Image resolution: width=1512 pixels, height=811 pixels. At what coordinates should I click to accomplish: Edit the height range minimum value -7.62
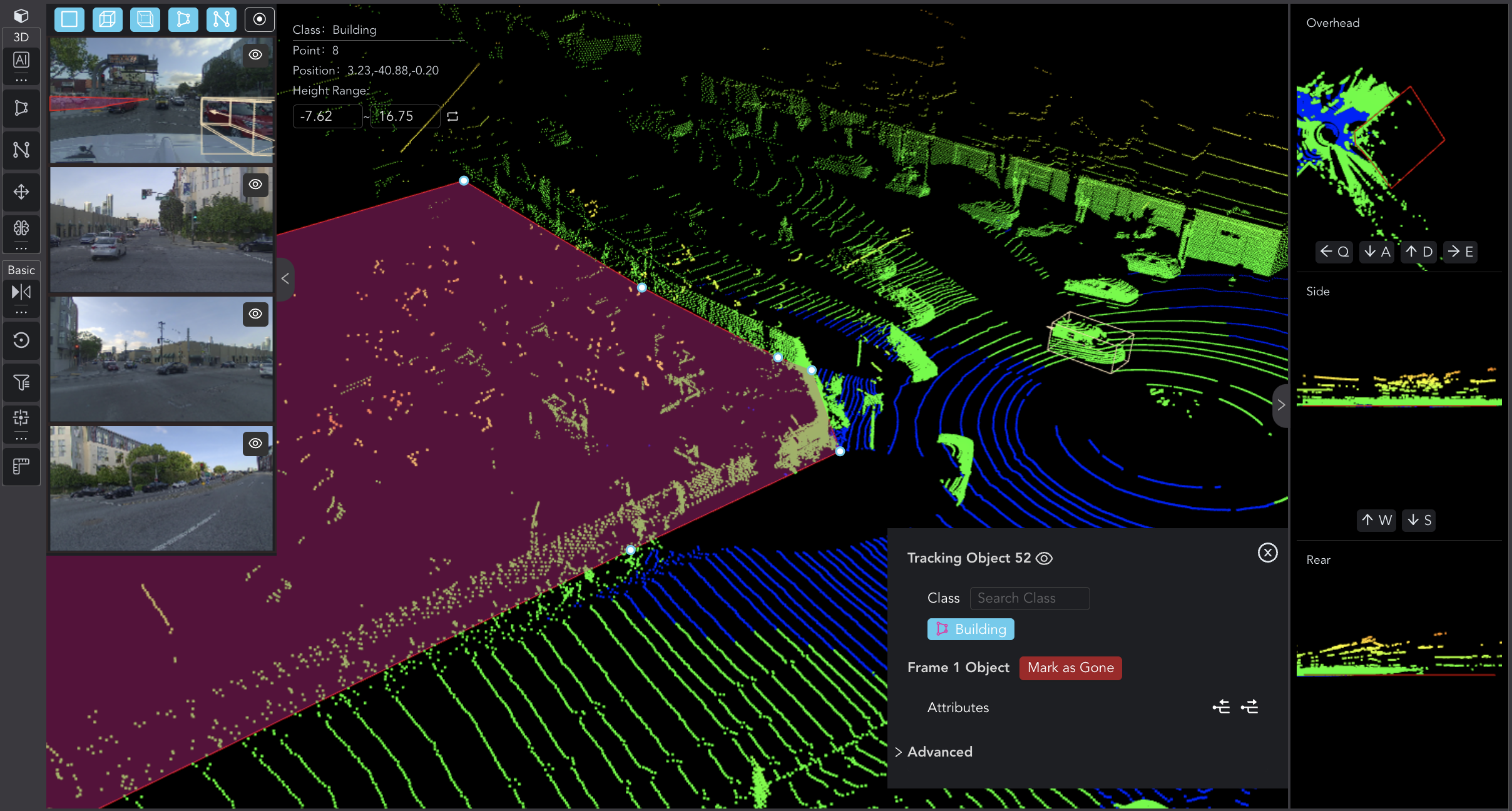(325, 117)
